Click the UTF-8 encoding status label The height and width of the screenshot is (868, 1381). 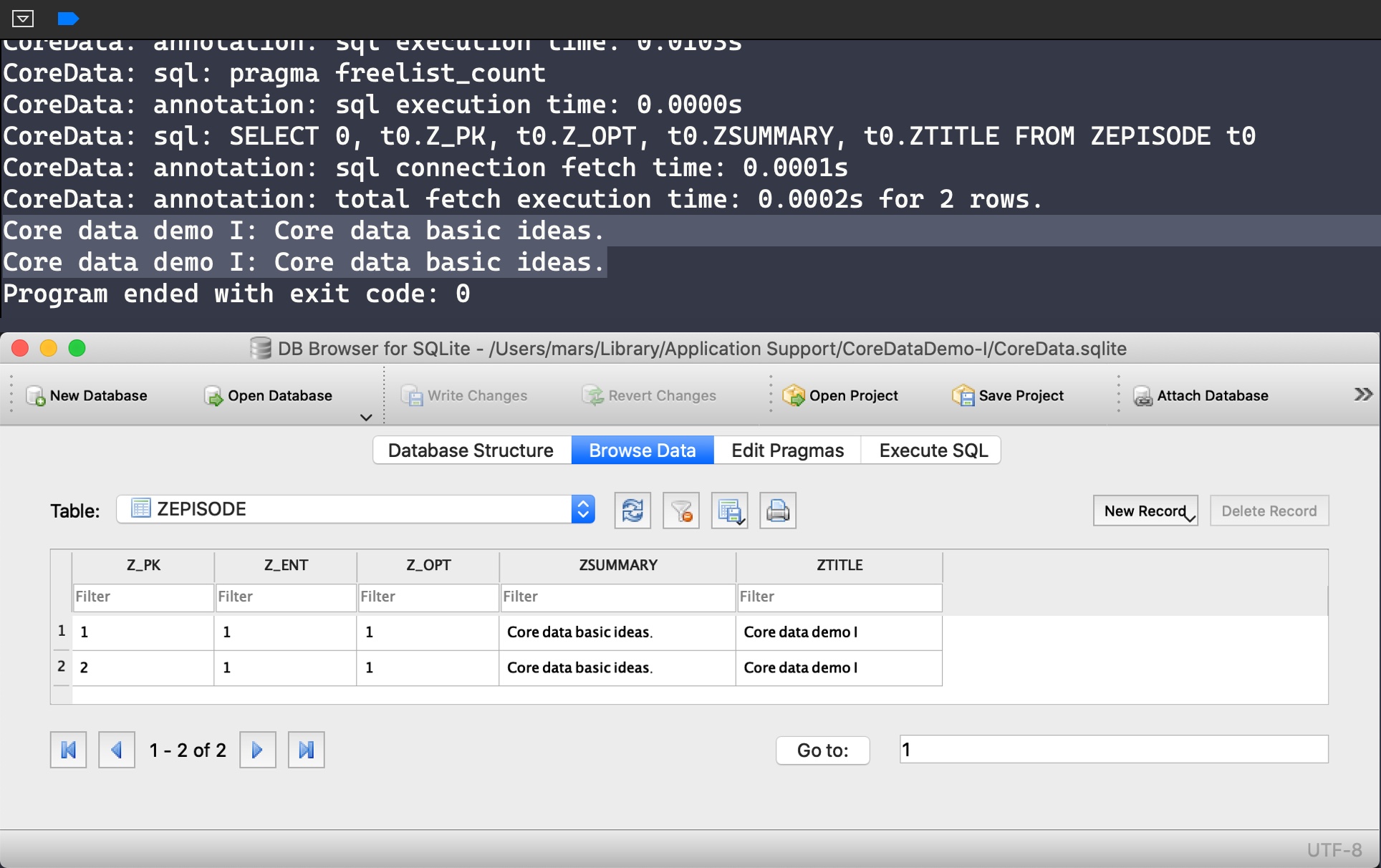(1334, 850)
